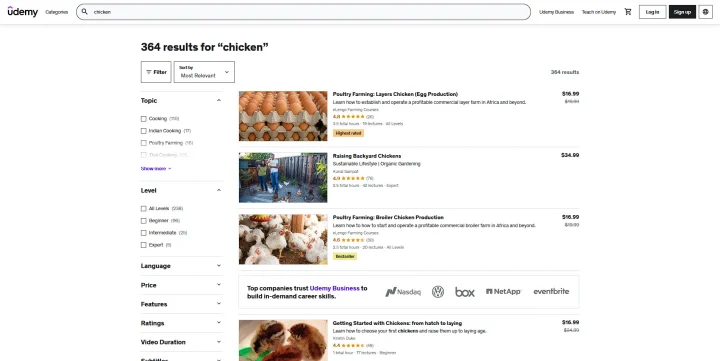The height and width of the screenshot is (361, 720).
Task: Open the shopping cart icon
Action: 628,12
